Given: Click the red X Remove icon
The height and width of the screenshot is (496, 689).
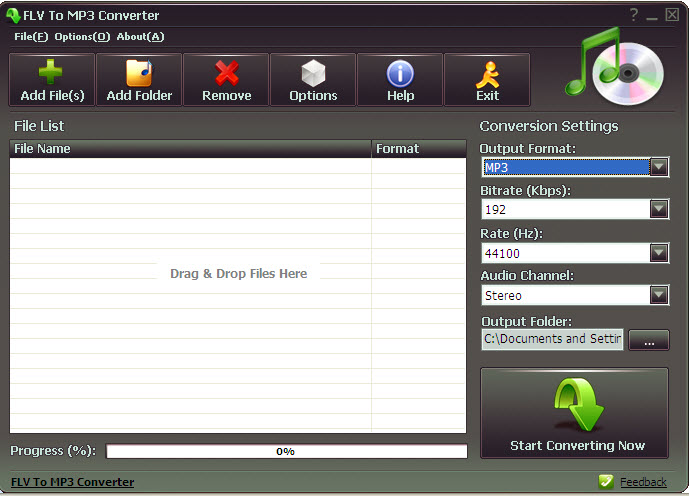Looking at the screenshot, I should 227,73.
